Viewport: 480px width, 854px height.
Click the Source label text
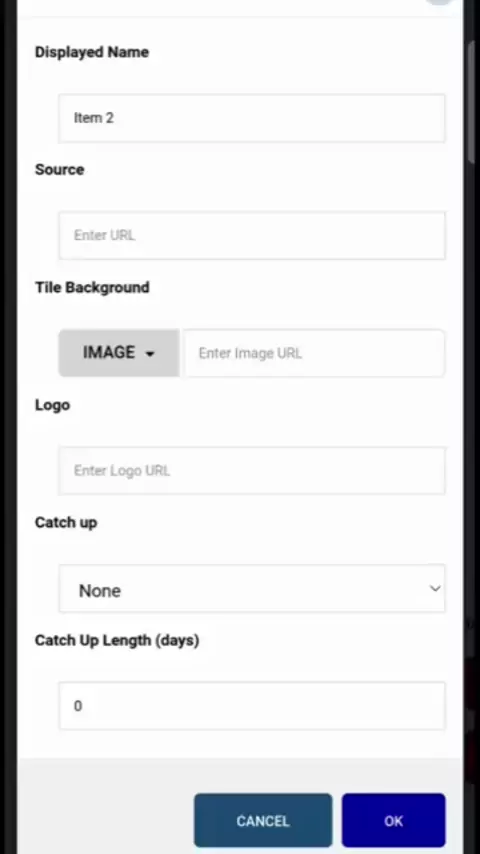[x=59, y=169]
